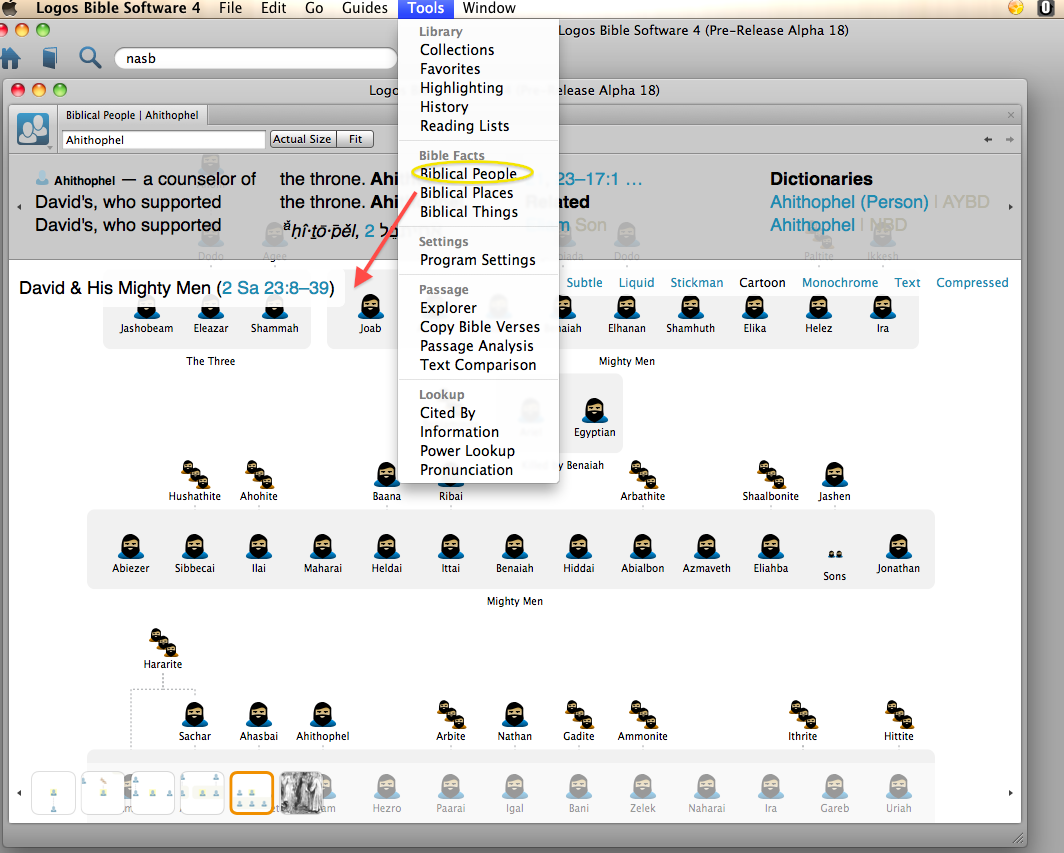This screenshot has height=853, width=1064.
Task: Click the Home icon in toolbar
Action: 10,58
